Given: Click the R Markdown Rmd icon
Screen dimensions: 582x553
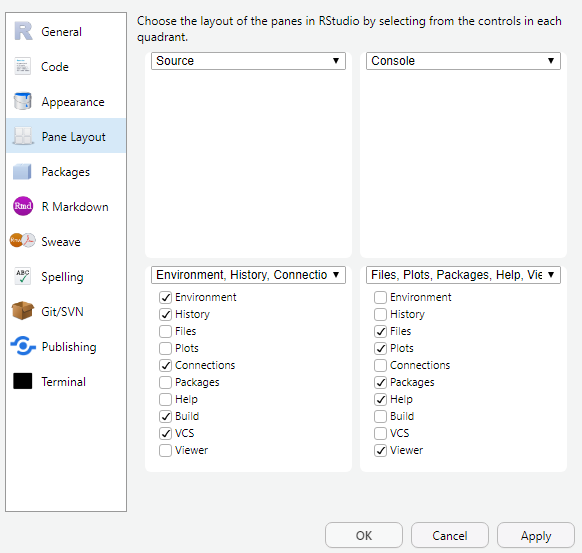Looking at the screenshot, I should point(23,206).
